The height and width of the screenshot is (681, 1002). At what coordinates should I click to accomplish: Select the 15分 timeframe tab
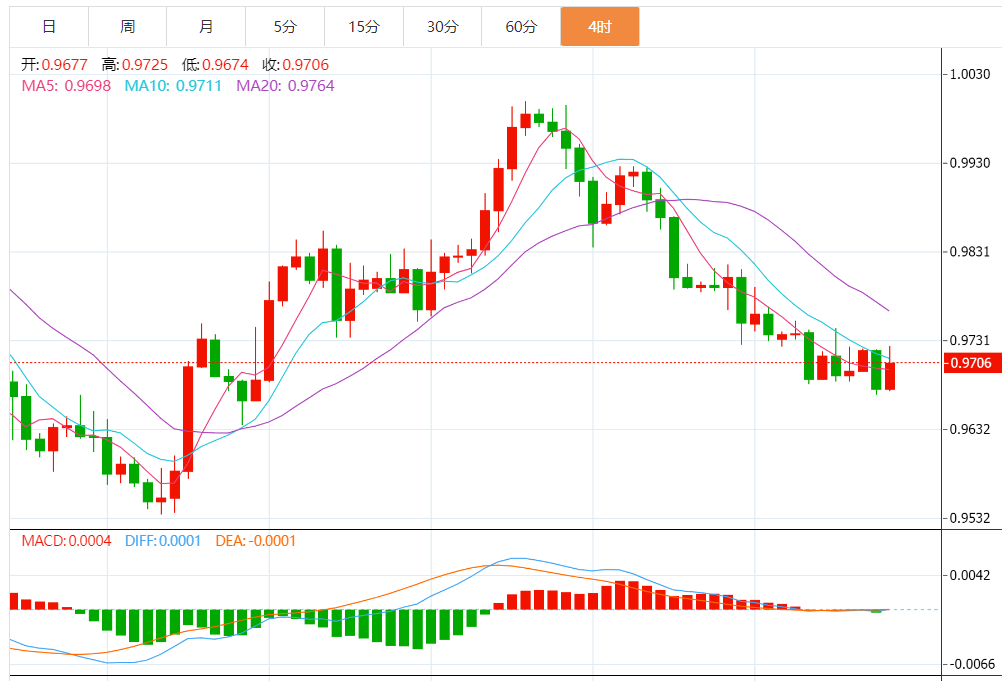pyautogui.click(x=364, y=27)
